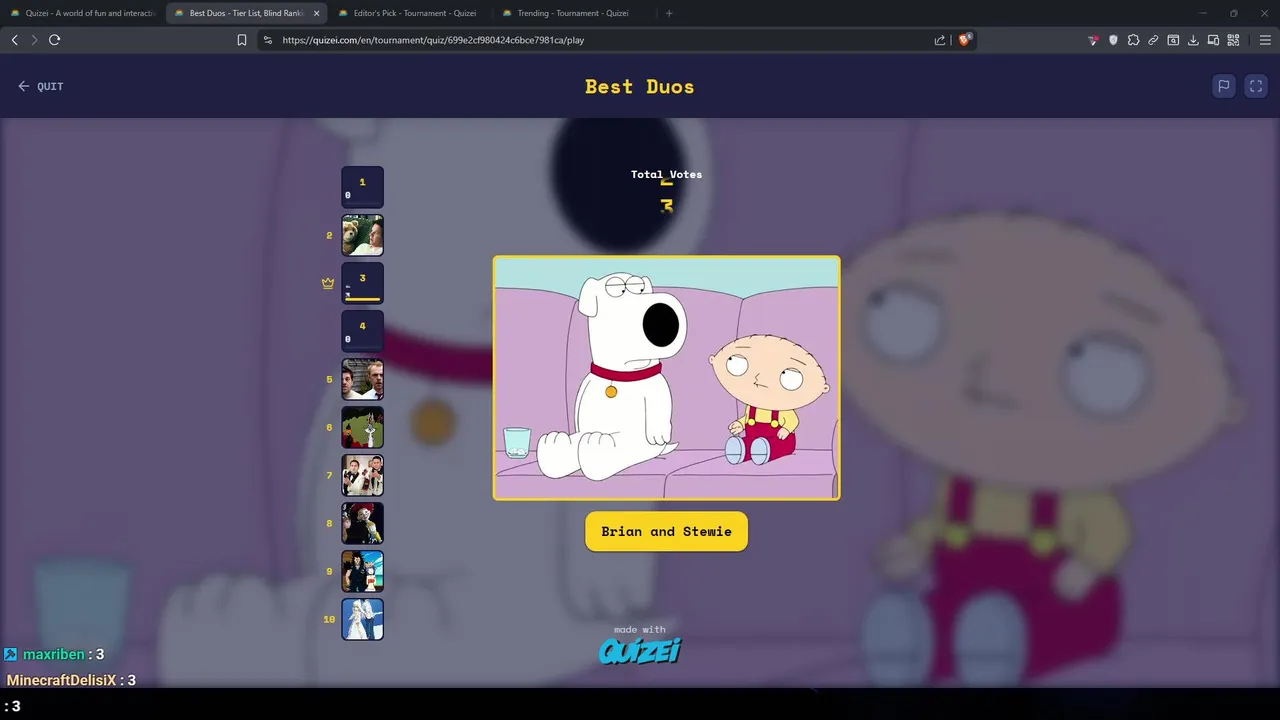Open browser downloads icon
The width and height of the screenshot is (1280, 720).
pyautogui.click(x=1193, y=40)
